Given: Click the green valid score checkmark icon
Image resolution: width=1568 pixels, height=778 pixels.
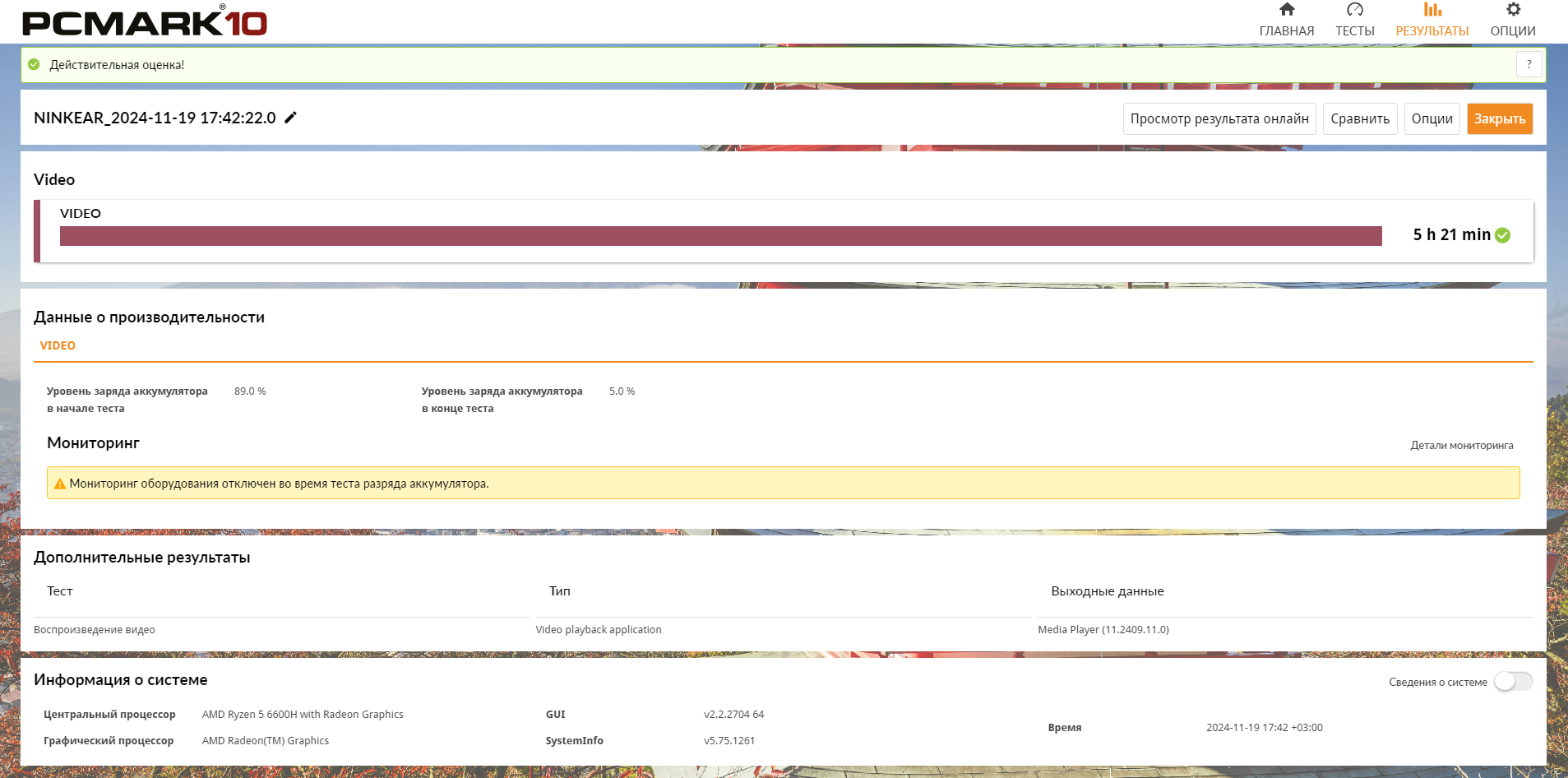Looking at the screenshot, I should tap(34, 64).
